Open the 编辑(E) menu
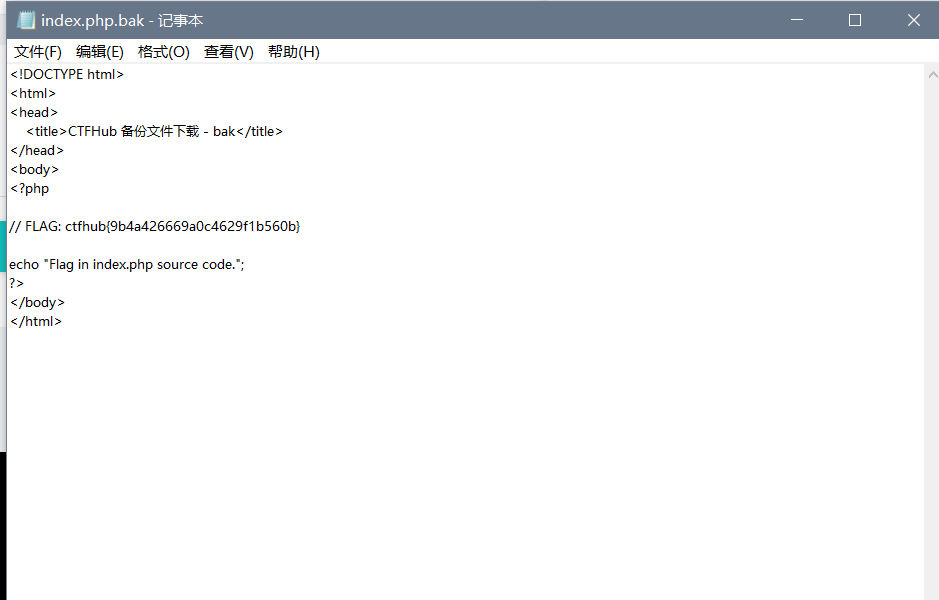Viewport: 939px width, 600px height. coord(100,51)
